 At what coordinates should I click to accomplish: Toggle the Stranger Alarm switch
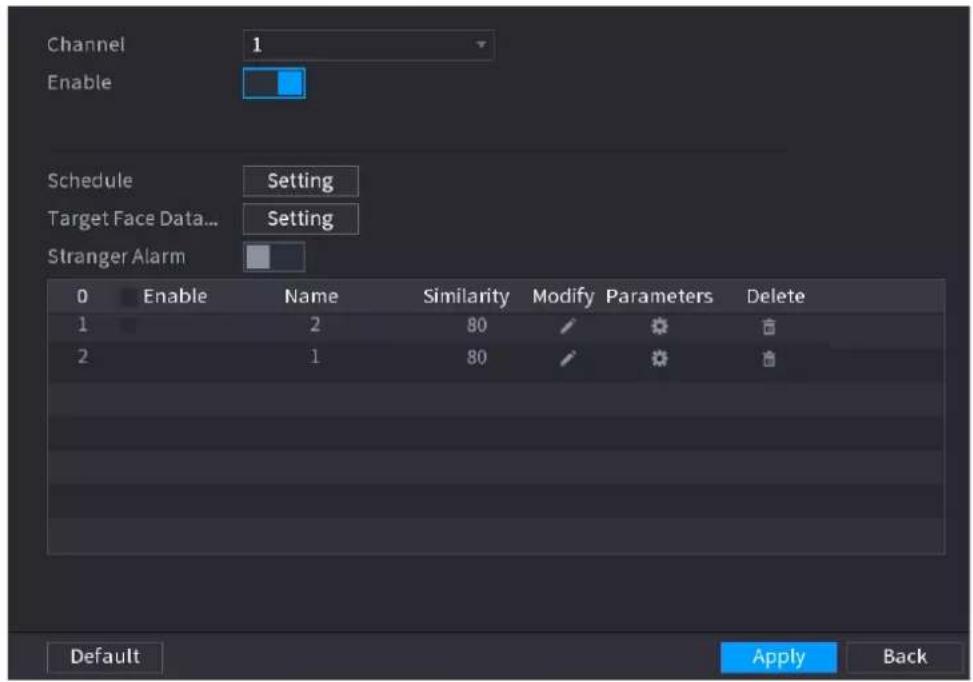tap(274, 257)
